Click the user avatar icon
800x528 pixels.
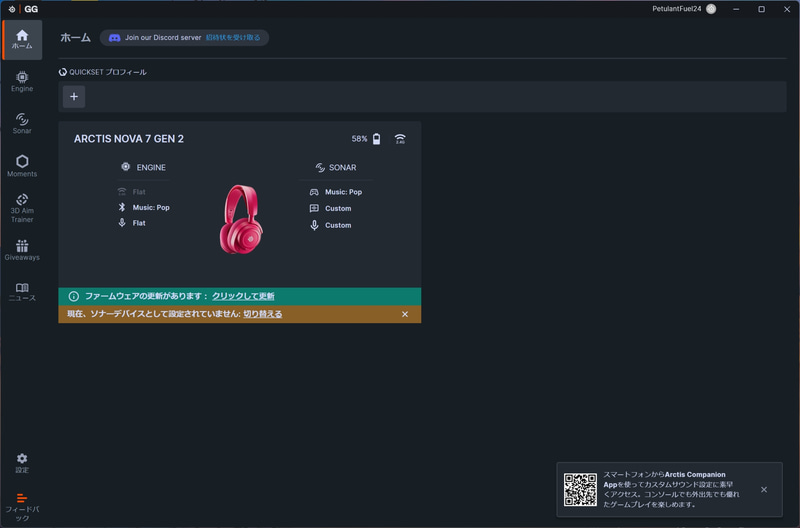coord(711,9)
